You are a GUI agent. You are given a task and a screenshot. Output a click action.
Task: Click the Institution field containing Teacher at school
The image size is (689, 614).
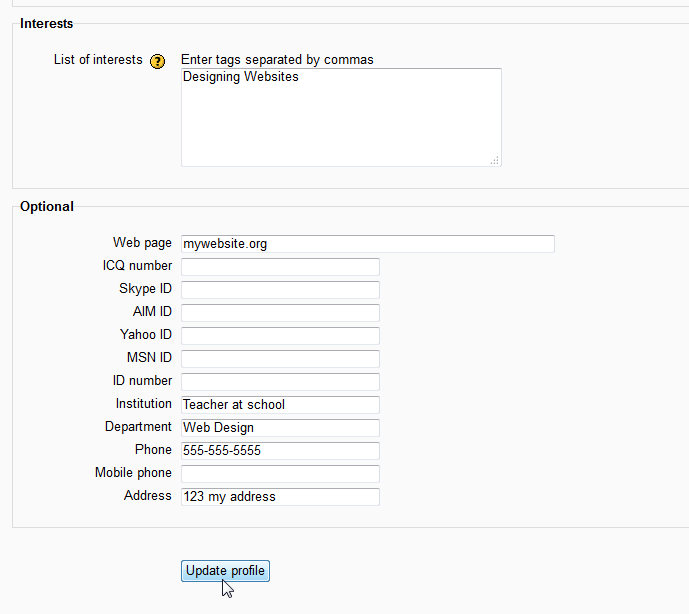coord(280,405)
